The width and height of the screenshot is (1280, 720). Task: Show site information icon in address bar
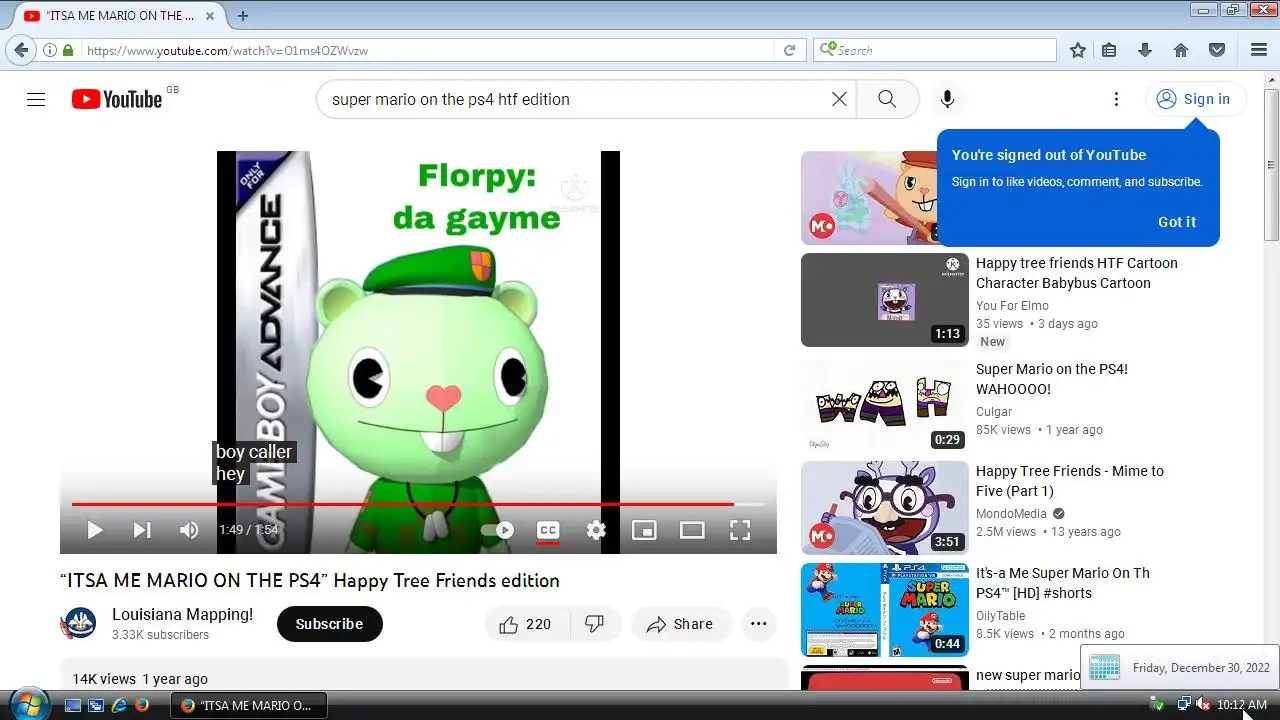click(x=49, y=50)
